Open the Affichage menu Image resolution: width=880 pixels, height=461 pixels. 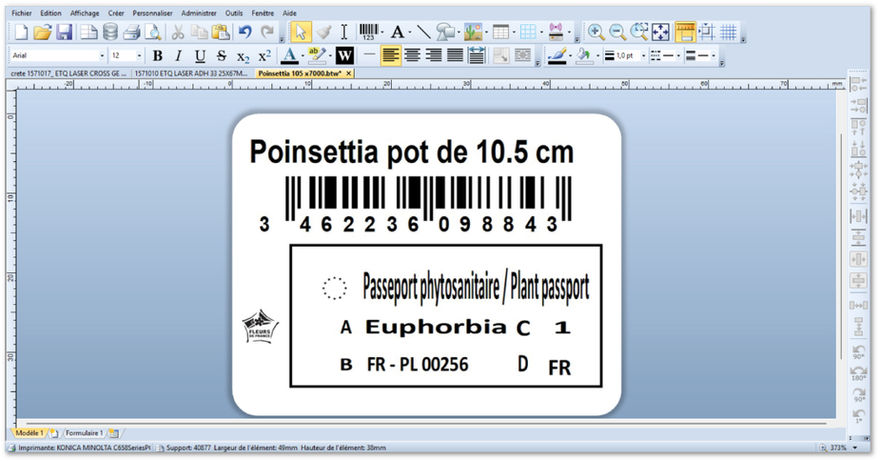84,13
